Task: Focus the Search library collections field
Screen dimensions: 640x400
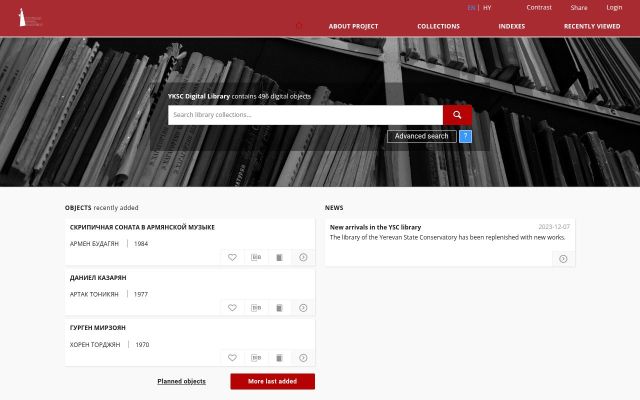Action: (x=305, y=115)
